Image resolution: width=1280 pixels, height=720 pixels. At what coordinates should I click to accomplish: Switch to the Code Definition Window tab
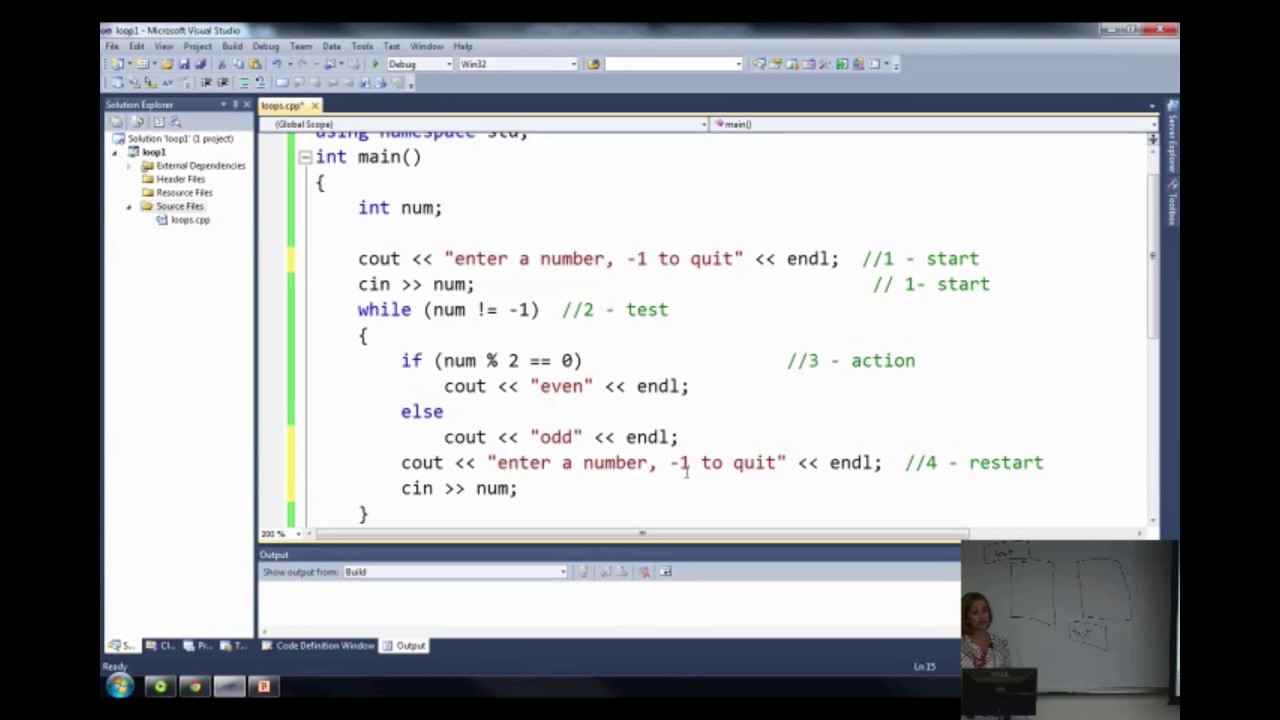tap(318, 646)
